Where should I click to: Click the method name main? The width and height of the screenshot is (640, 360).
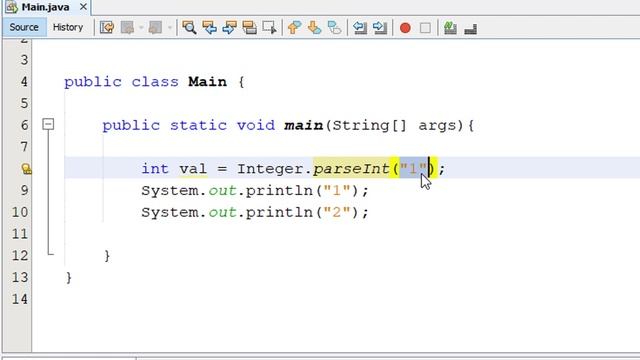point(304,125)
